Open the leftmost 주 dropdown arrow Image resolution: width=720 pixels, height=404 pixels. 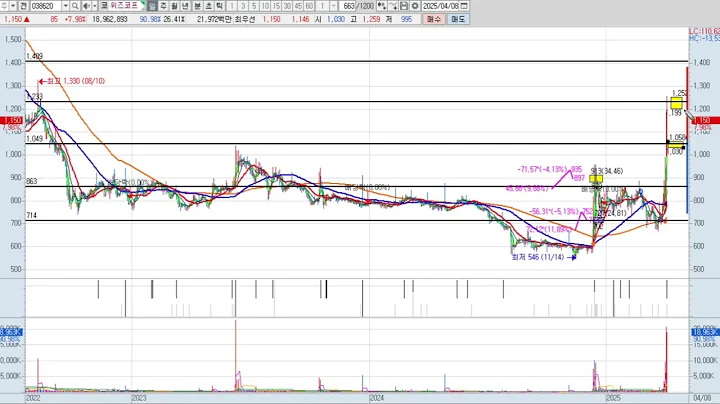(13, 6)
